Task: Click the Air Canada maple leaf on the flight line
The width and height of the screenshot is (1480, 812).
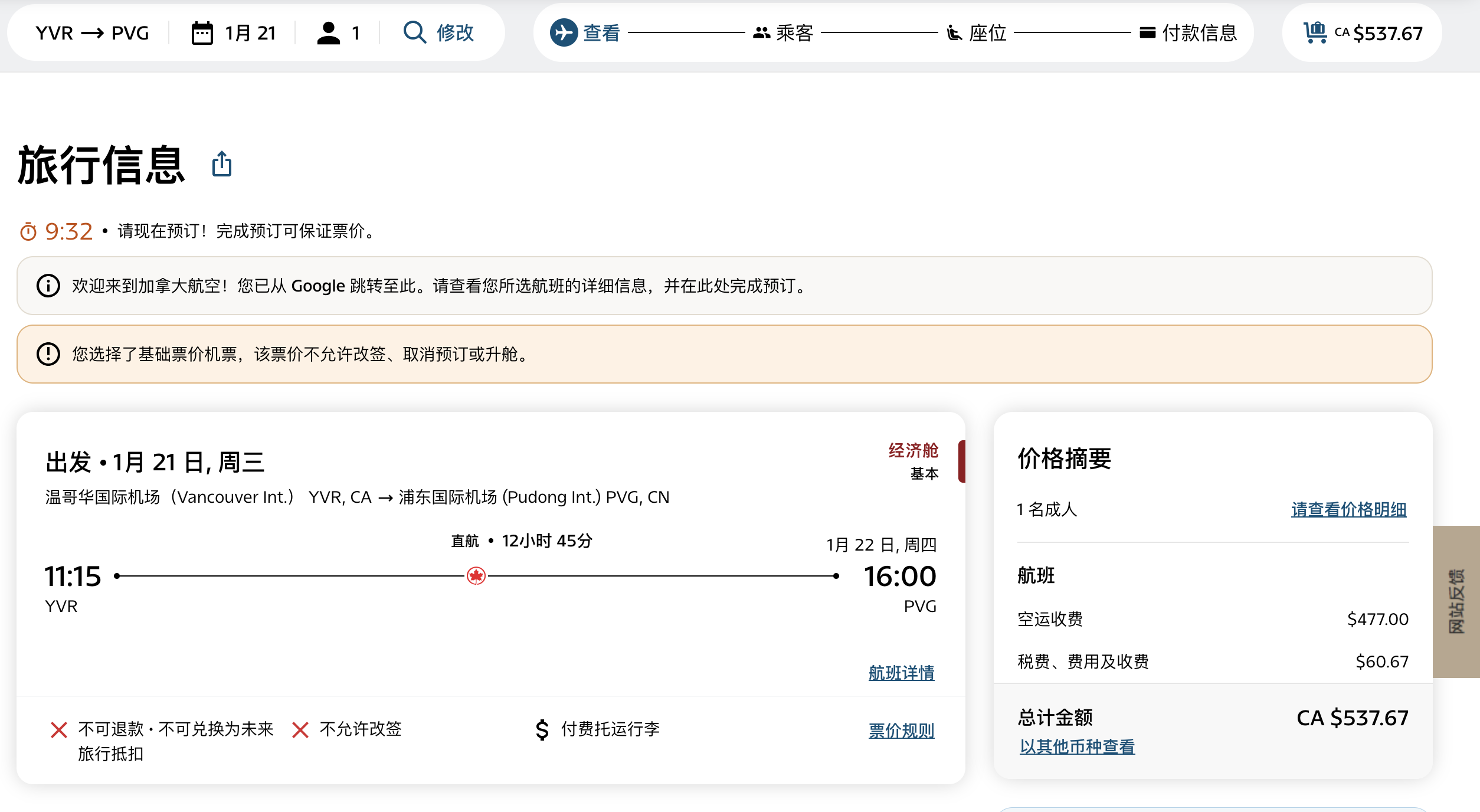Action: [476, 575]
